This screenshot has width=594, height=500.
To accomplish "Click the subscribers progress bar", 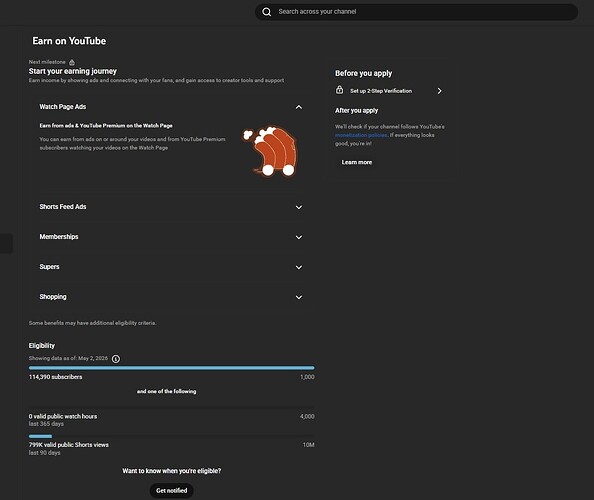I will (x=172, y=368).
